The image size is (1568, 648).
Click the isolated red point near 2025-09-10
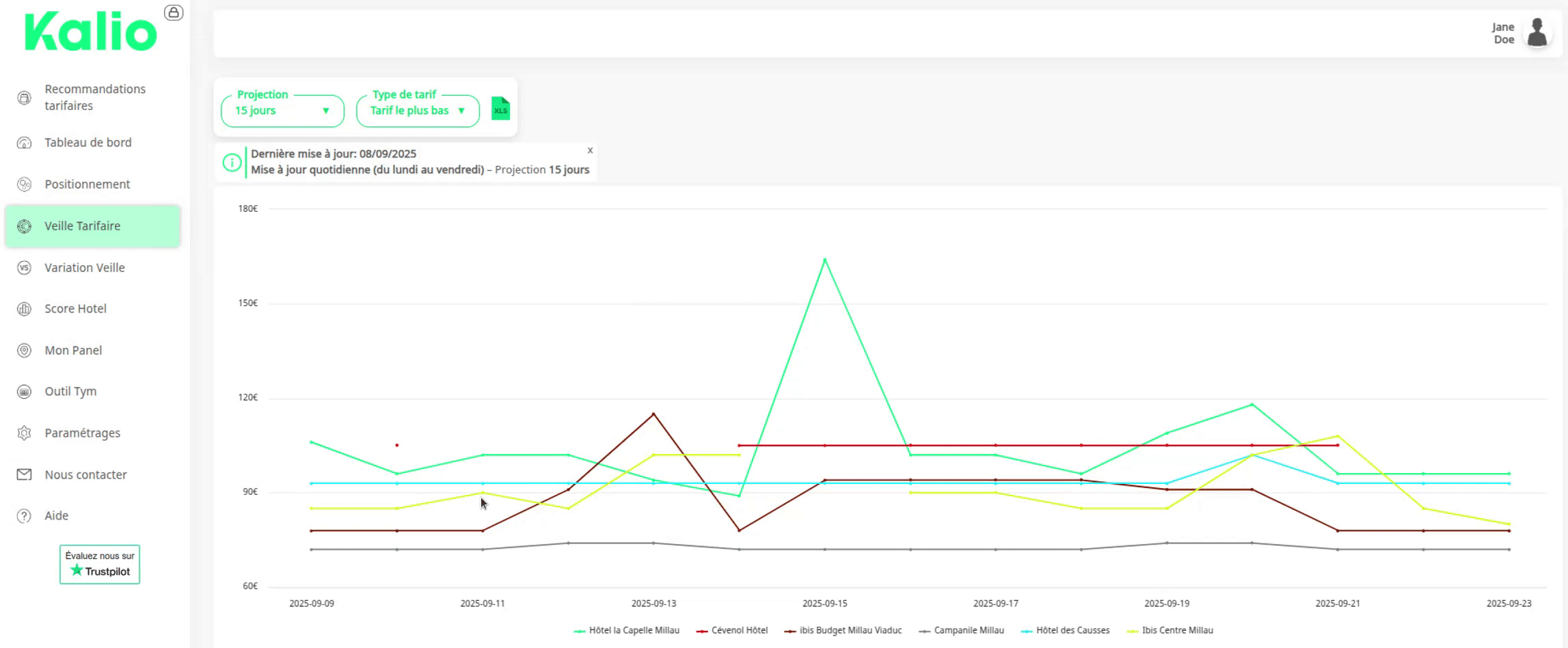pos(397,445)
